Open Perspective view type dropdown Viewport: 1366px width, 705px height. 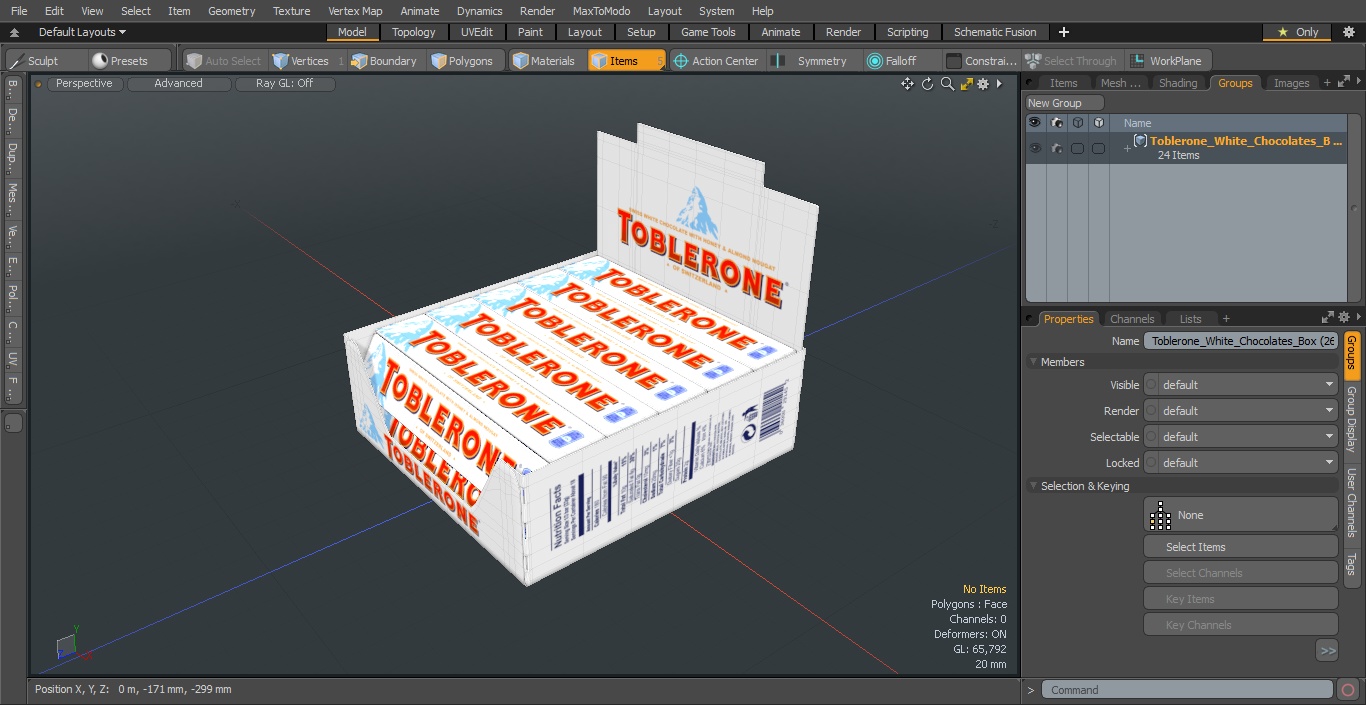click(85, 84)
